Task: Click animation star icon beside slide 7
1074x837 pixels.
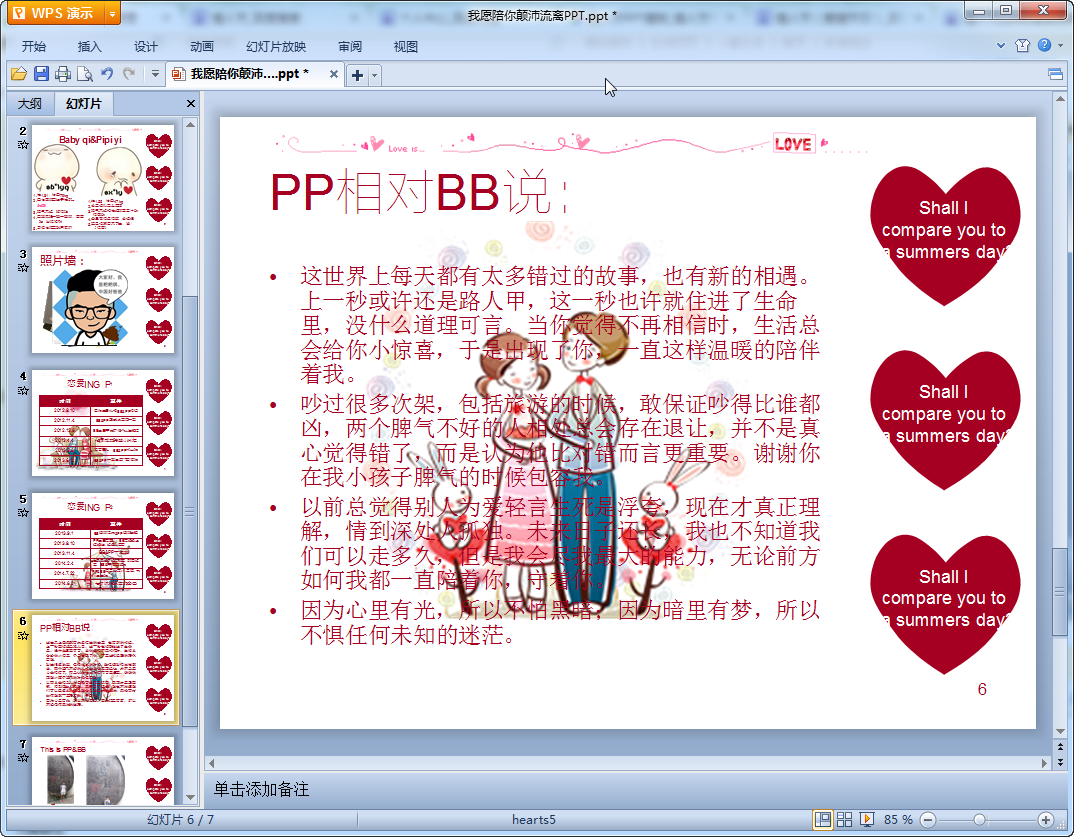Action: 23,758
